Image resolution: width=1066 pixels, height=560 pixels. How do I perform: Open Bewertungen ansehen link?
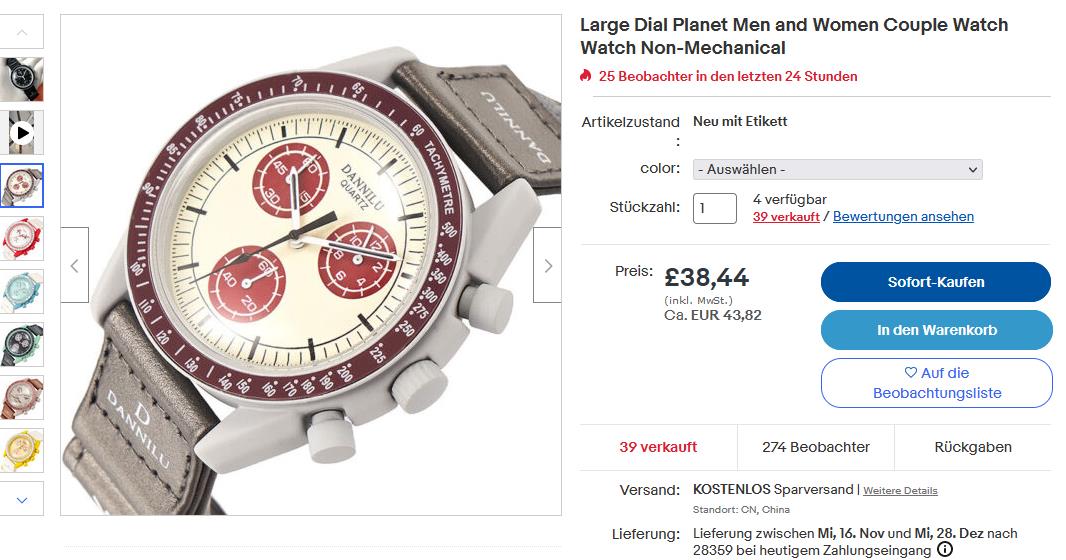903,217
